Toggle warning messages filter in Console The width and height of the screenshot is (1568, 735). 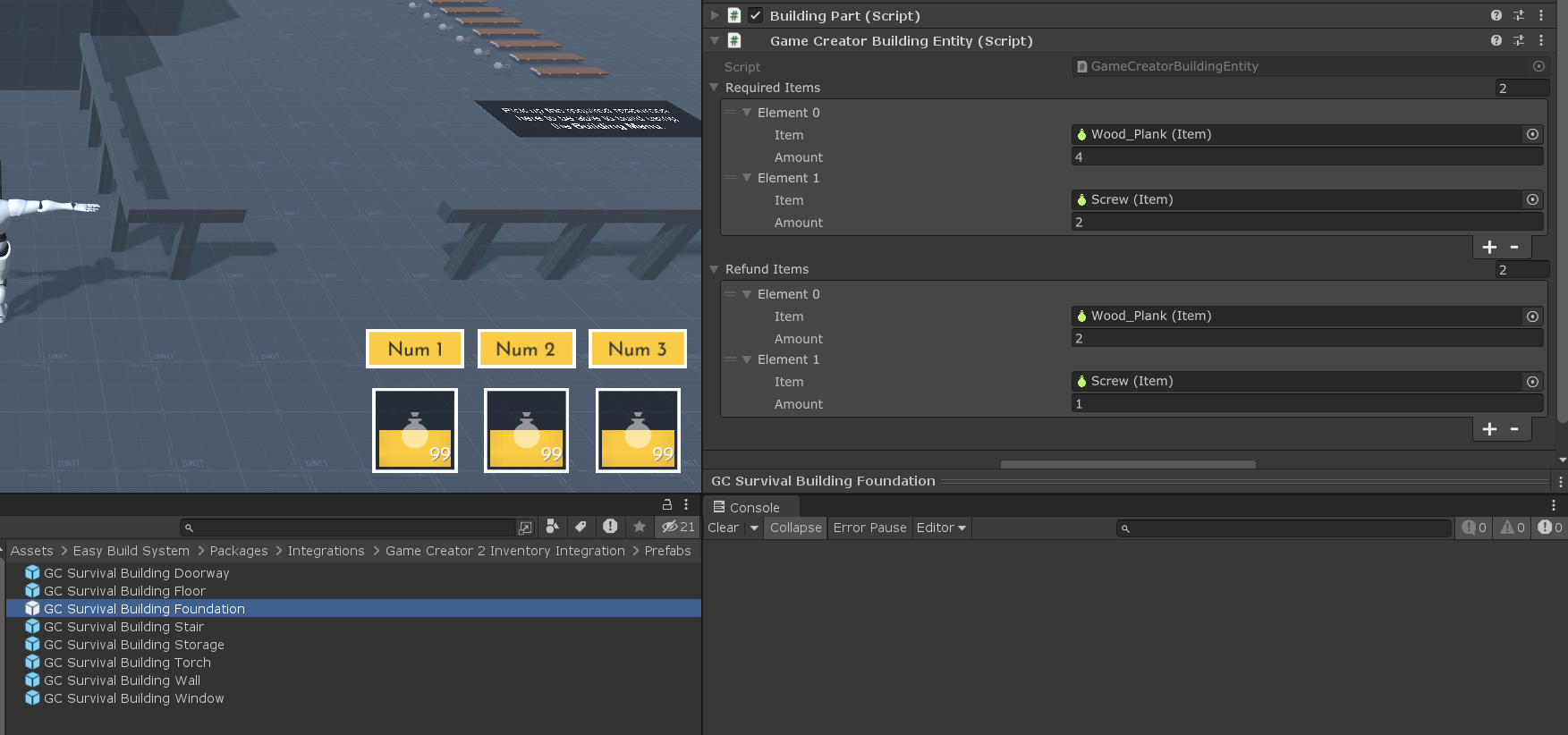[1513, 528]
